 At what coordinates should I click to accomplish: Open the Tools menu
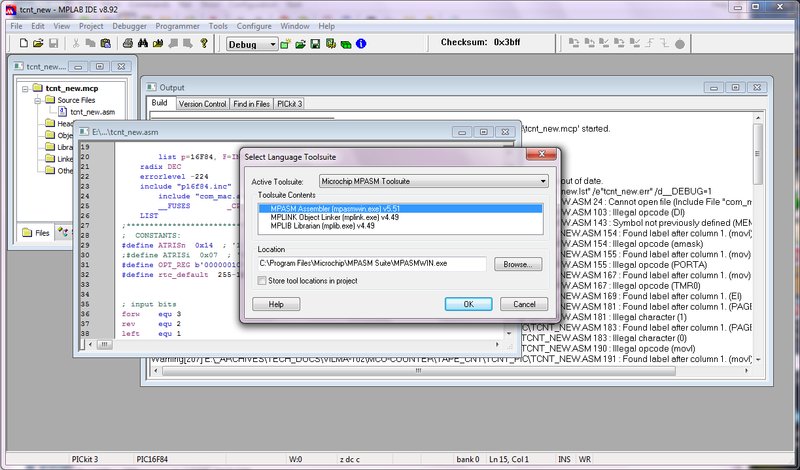pos(218,26)
